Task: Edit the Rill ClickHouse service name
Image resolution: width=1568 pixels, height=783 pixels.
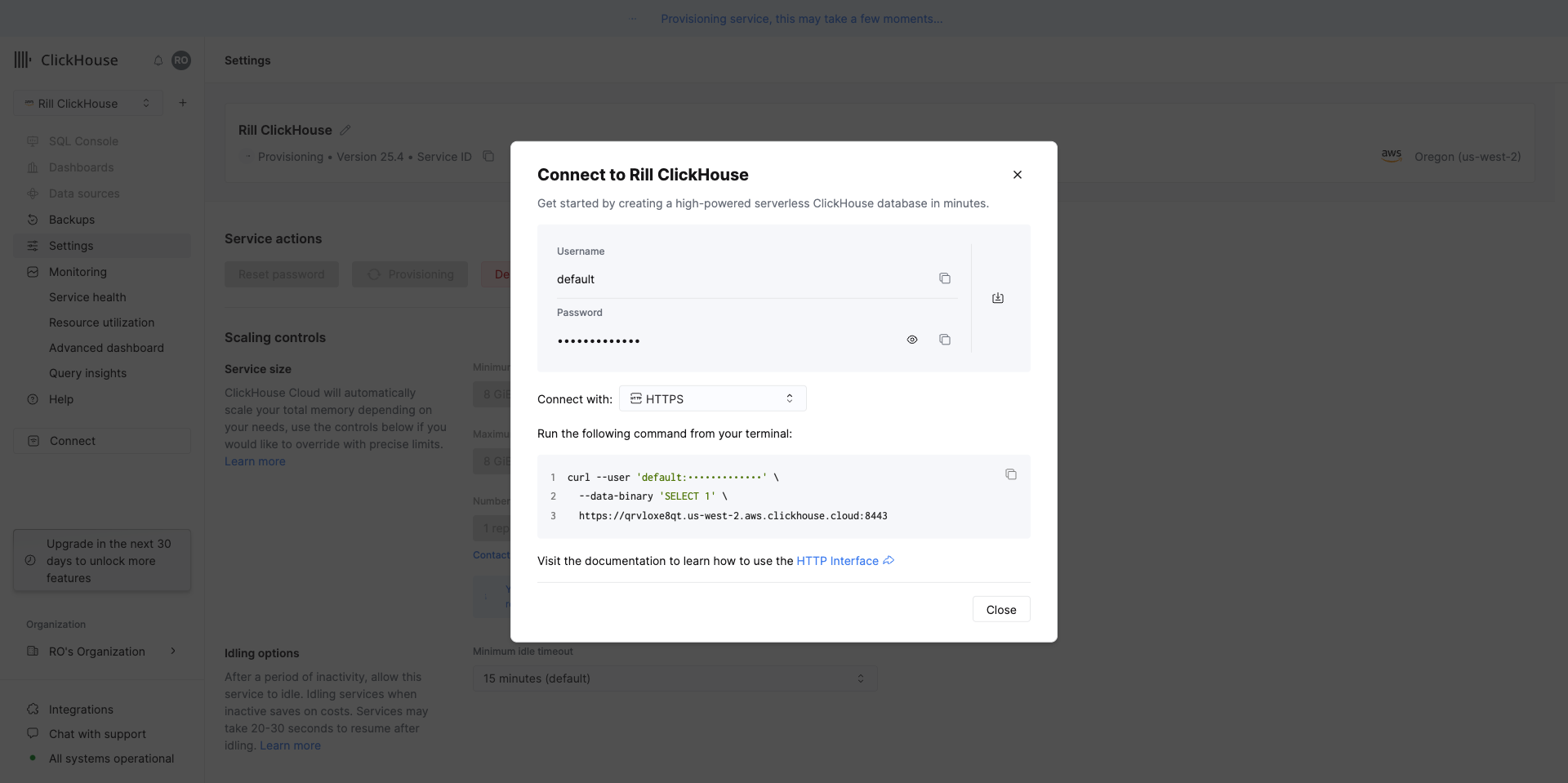Action: pyautogui.click(x=345, y=131)
